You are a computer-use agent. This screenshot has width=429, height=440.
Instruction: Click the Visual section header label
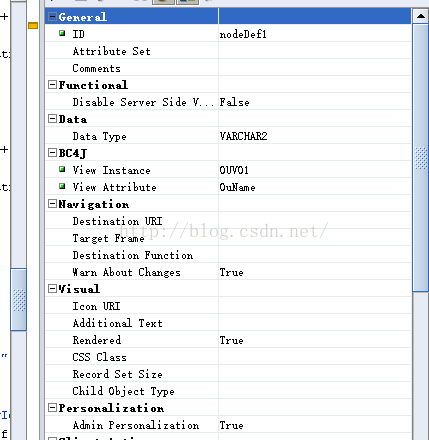[79, 289]
